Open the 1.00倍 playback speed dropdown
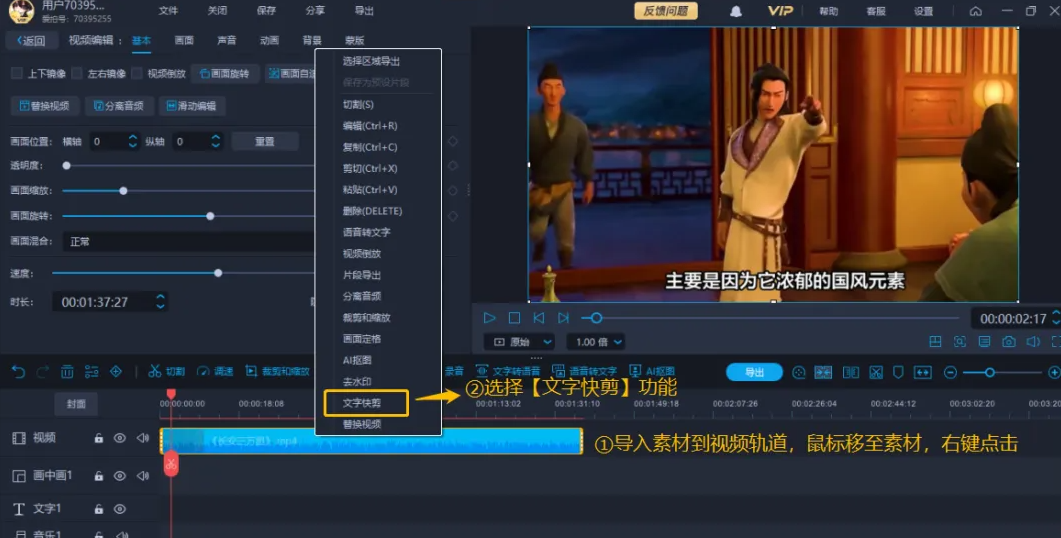Viewport: 1061px width, 538px height. coord(596,342)
